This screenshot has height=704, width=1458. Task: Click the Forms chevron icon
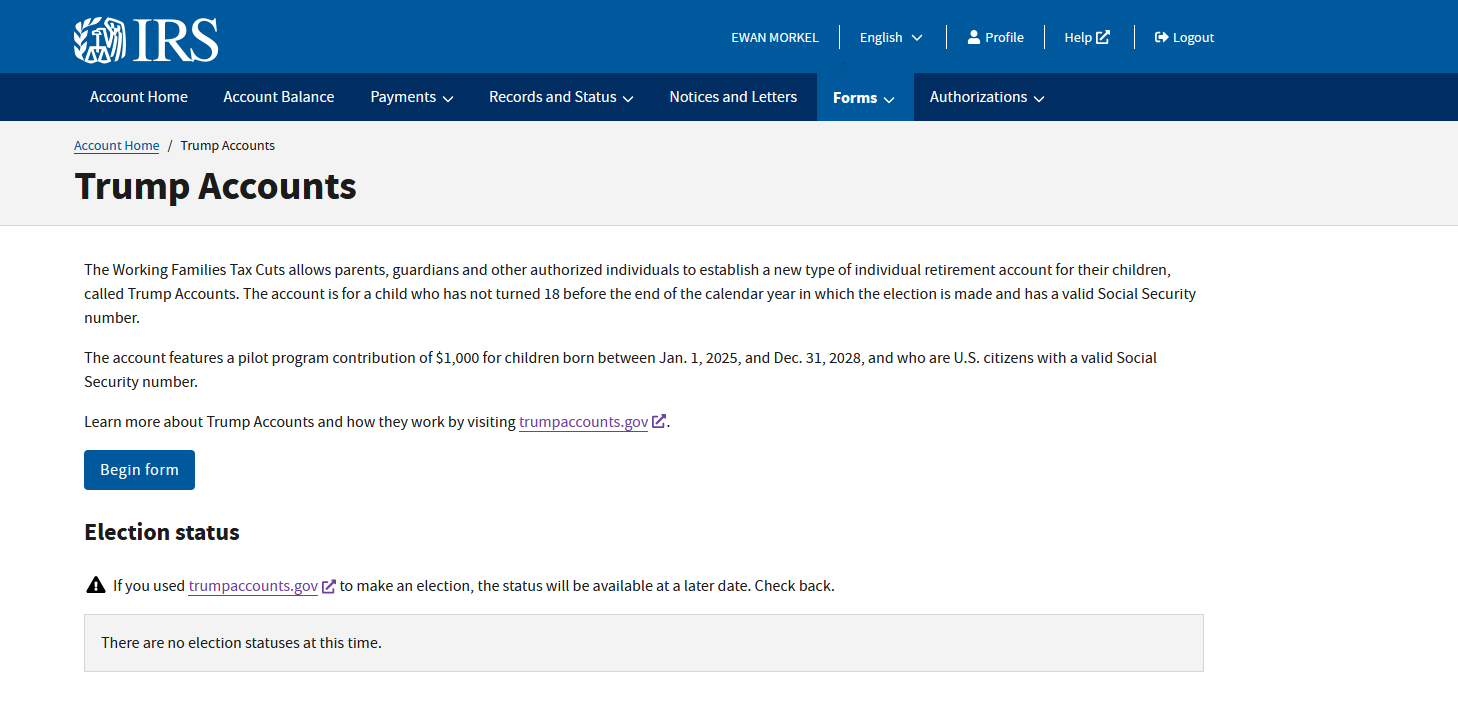(889, 99)
